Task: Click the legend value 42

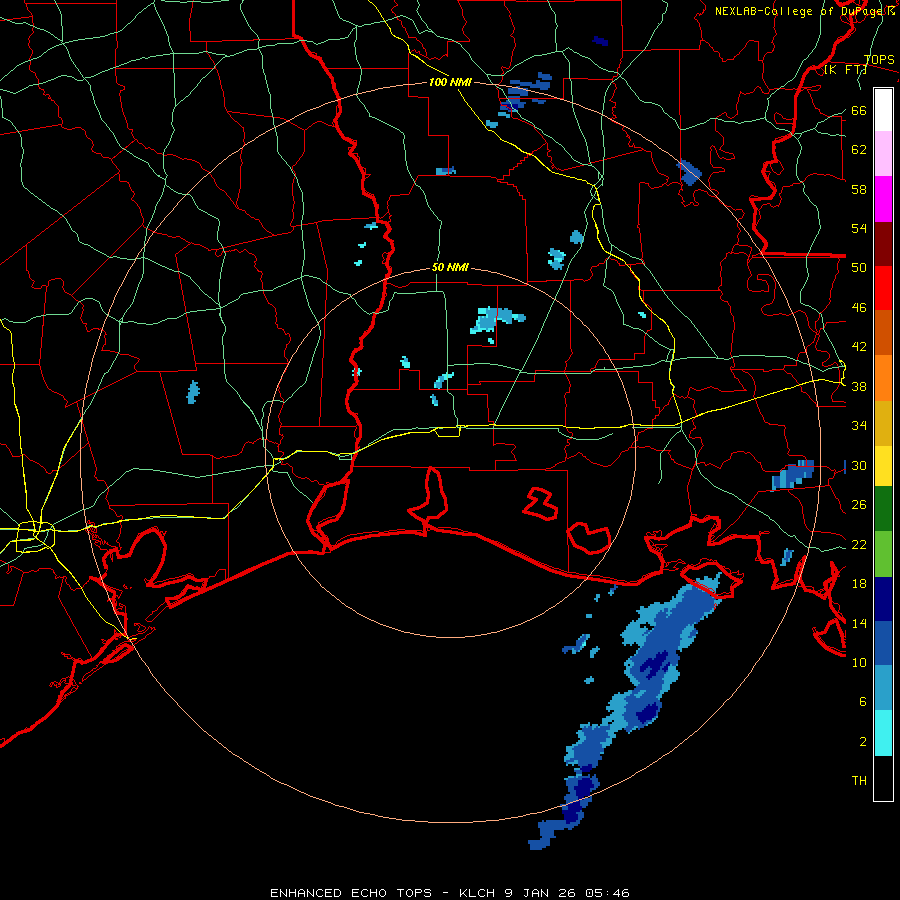Action: point(859,347)
